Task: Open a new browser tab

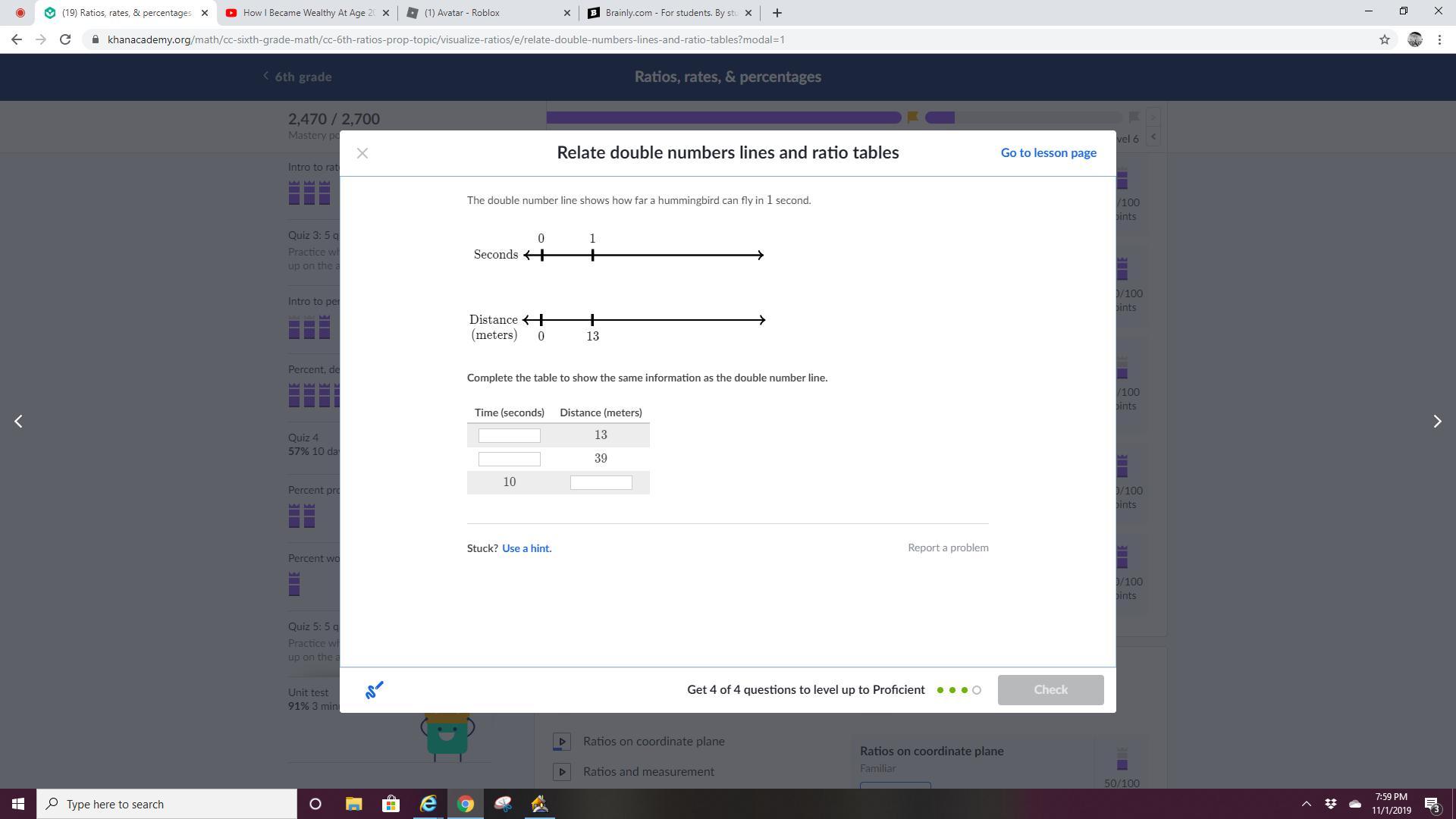Action: tap(777, 13)
